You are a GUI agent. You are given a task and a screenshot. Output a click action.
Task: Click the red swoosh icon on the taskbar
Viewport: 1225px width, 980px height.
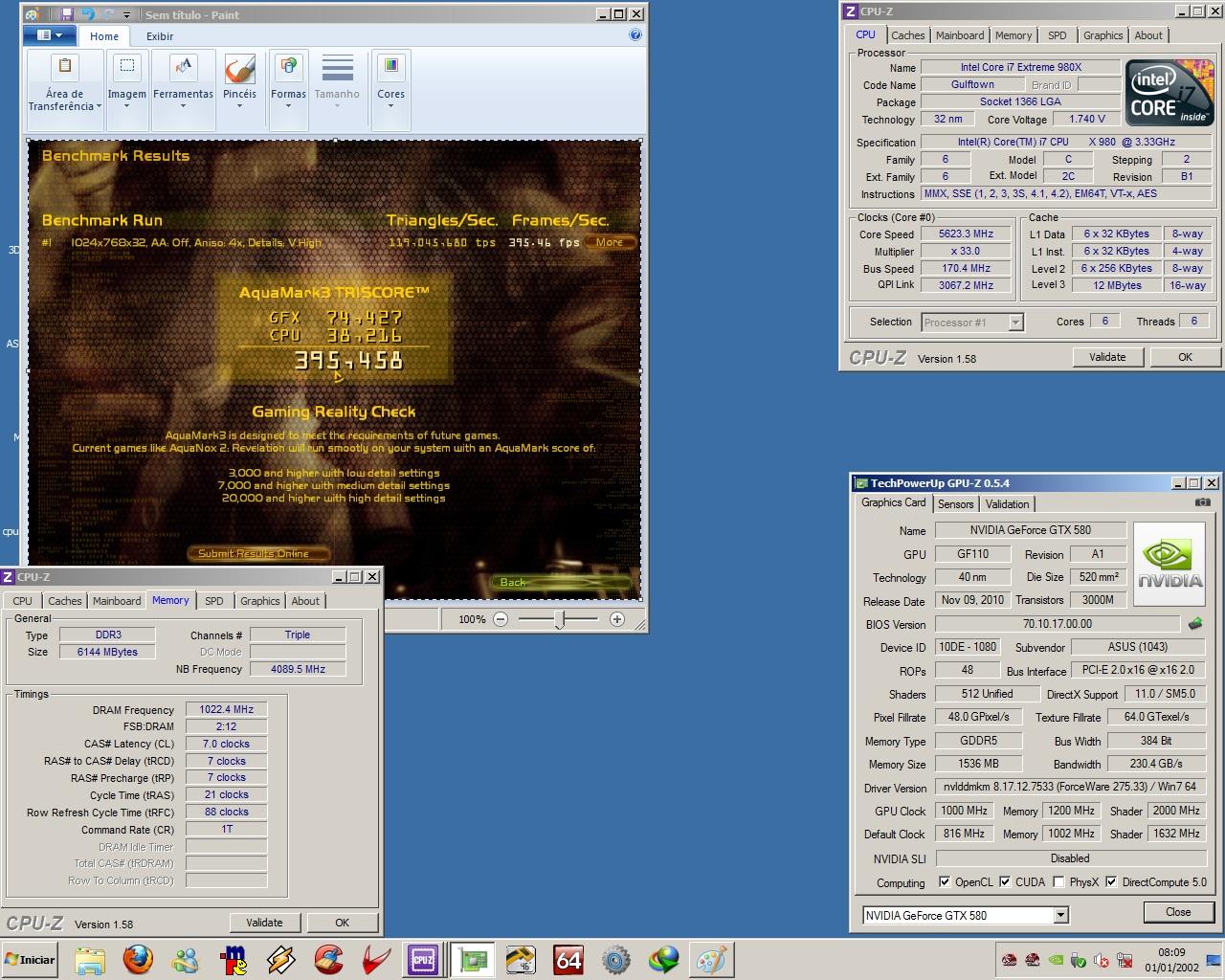pos(377,959)
